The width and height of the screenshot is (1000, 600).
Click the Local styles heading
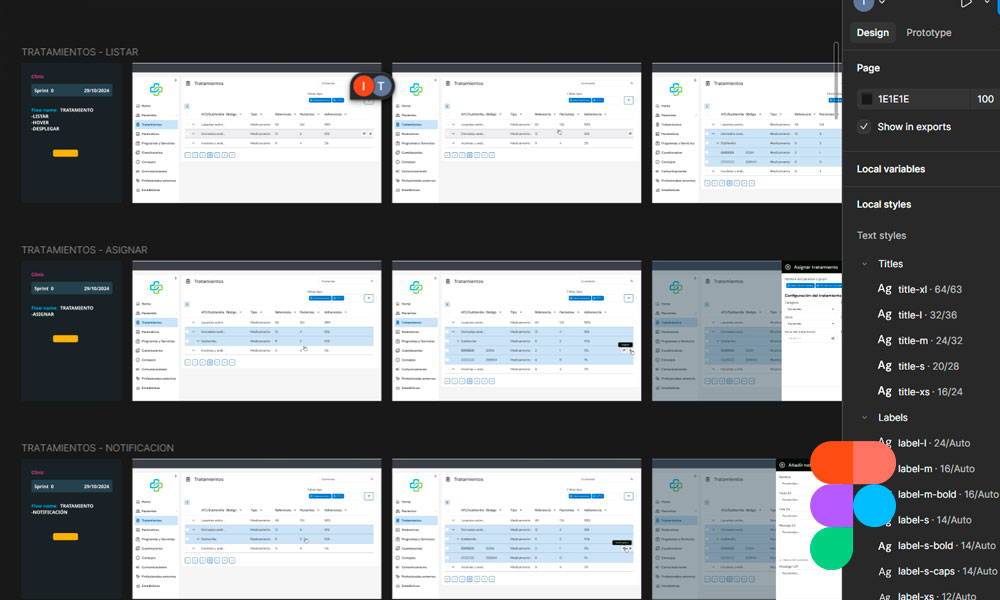click(x=883, y=204)
